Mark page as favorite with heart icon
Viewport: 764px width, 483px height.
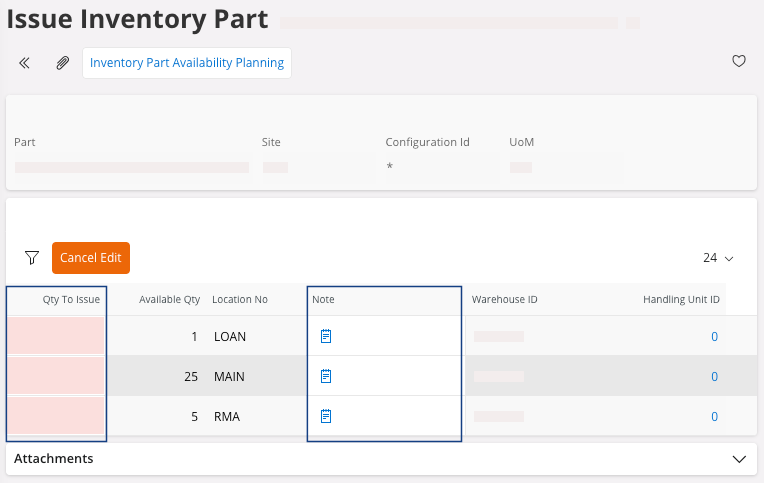(x=739, y=62)
